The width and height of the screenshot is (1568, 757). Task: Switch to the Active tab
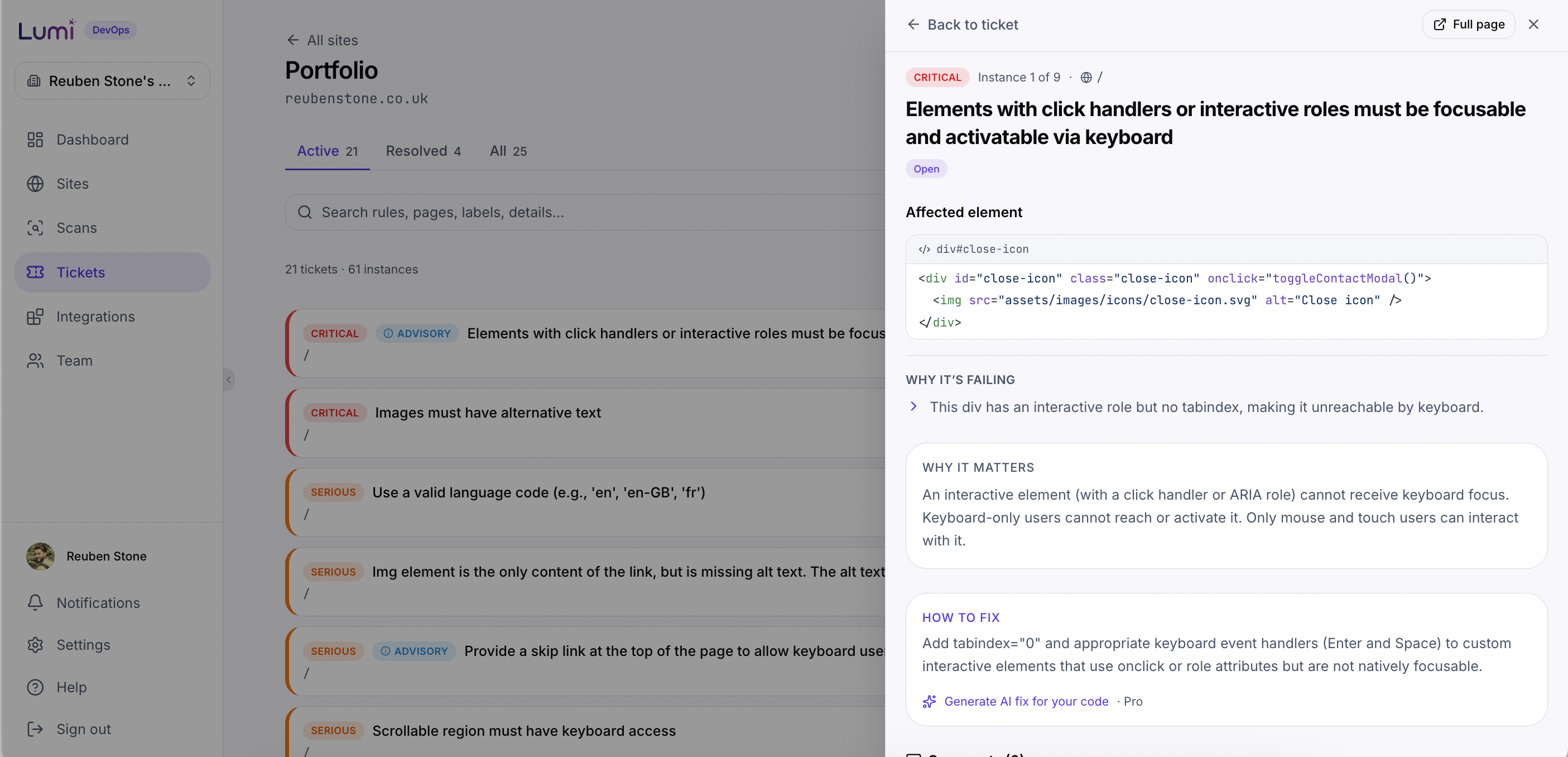pyautogui.click(x=328, y=151)
